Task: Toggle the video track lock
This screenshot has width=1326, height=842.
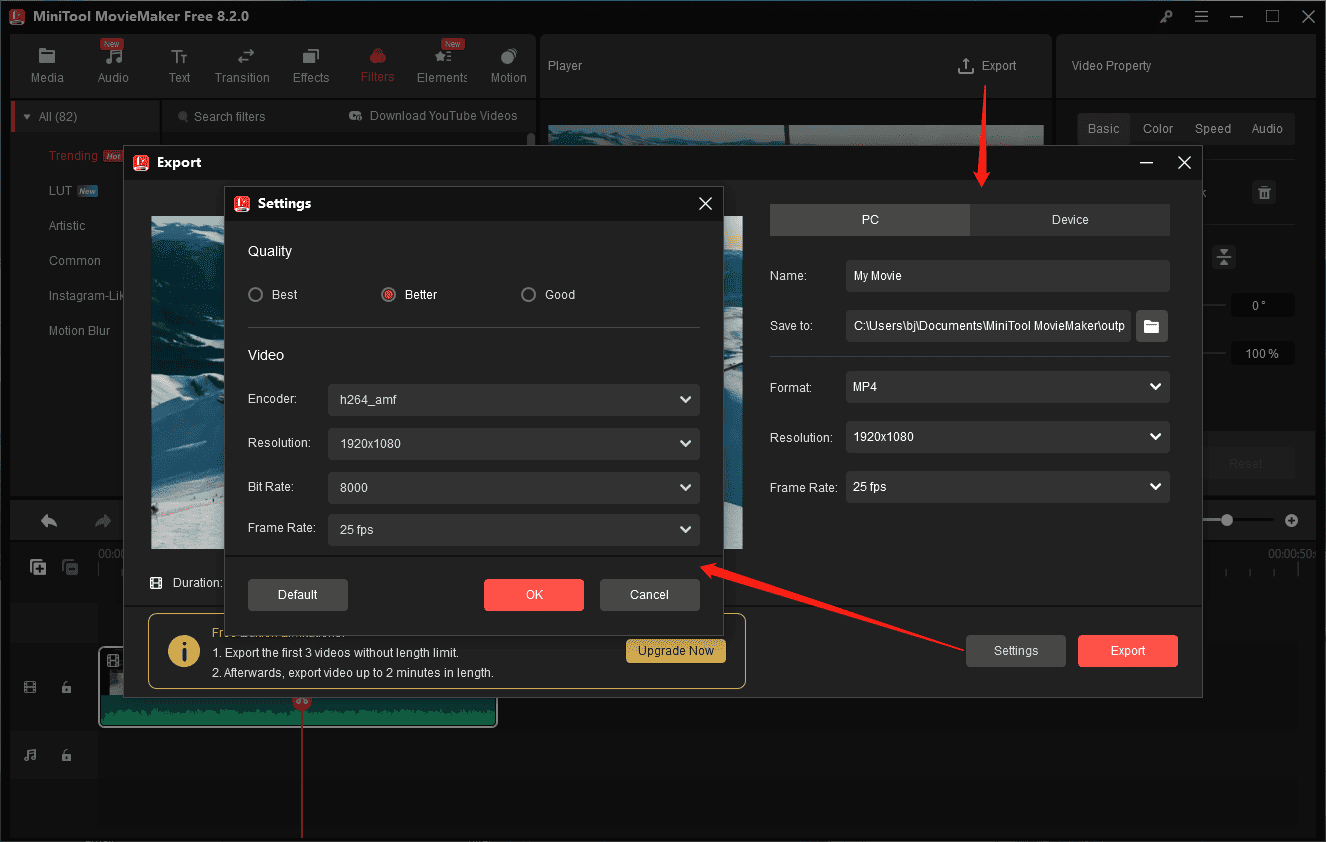Action: (x=66, y=687)
